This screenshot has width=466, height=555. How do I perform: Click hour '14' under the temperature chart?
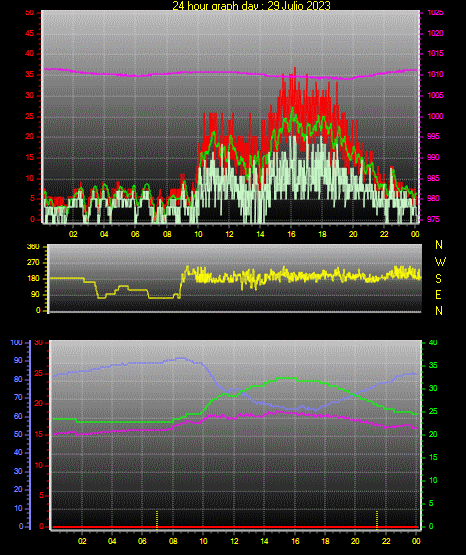[264, 541]
